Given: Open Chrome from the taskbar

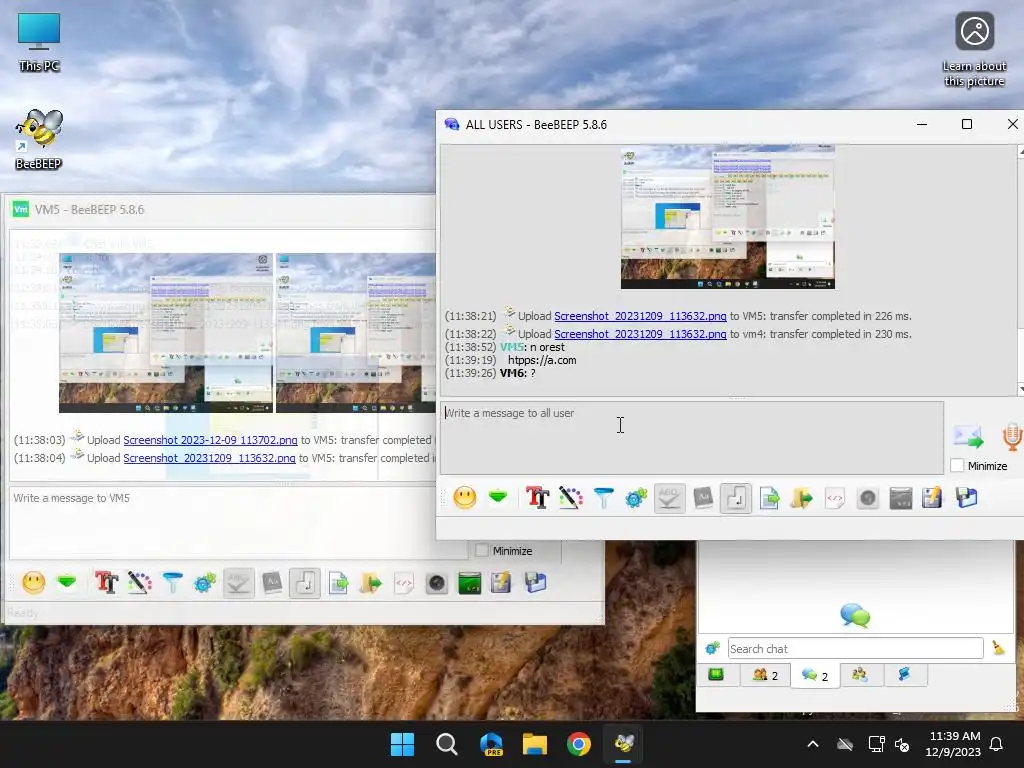Looking at the screenshot, I should click(579, 744).
